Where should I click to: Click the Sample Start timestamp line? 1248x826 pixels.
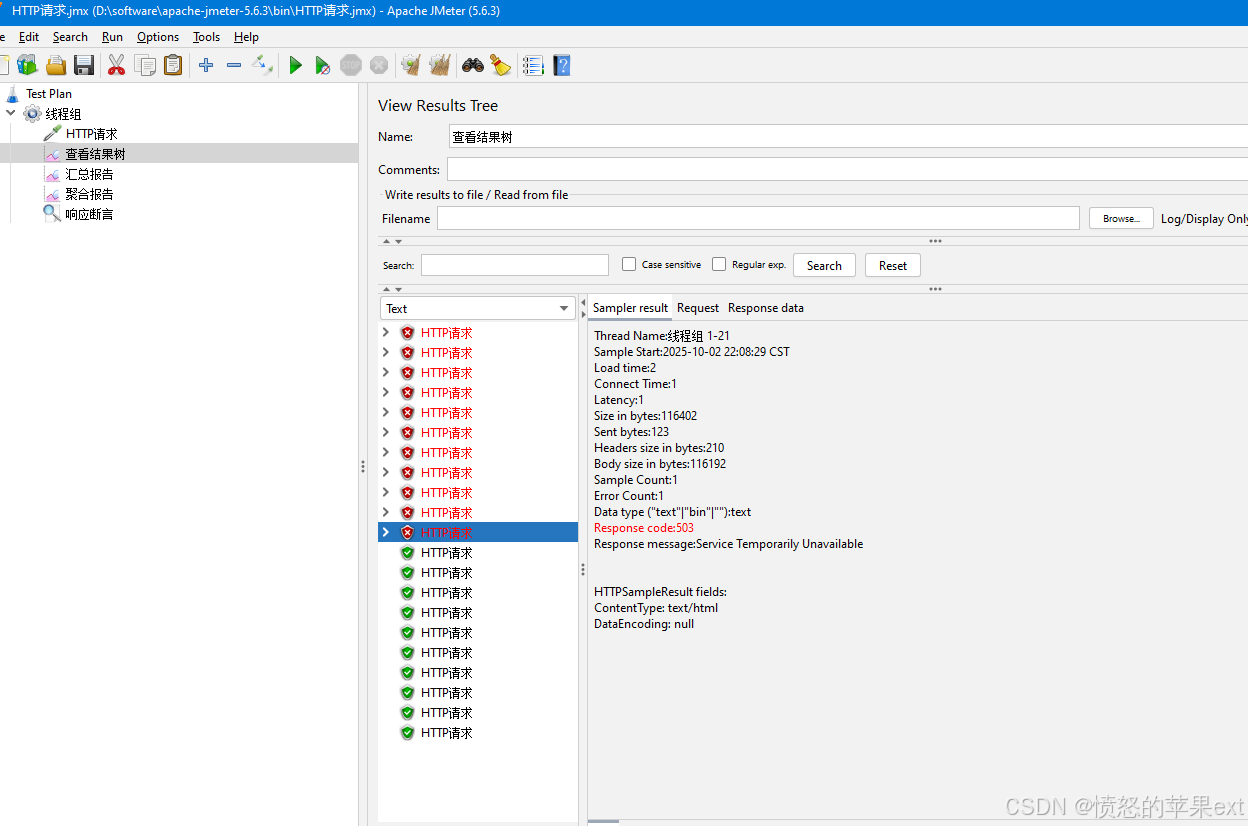692,352
